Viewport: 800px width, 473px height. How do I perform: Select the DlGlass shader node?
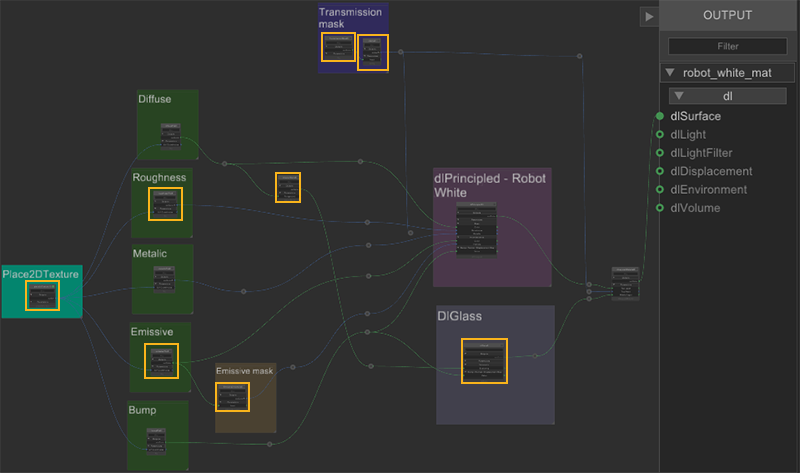[484, 361]
